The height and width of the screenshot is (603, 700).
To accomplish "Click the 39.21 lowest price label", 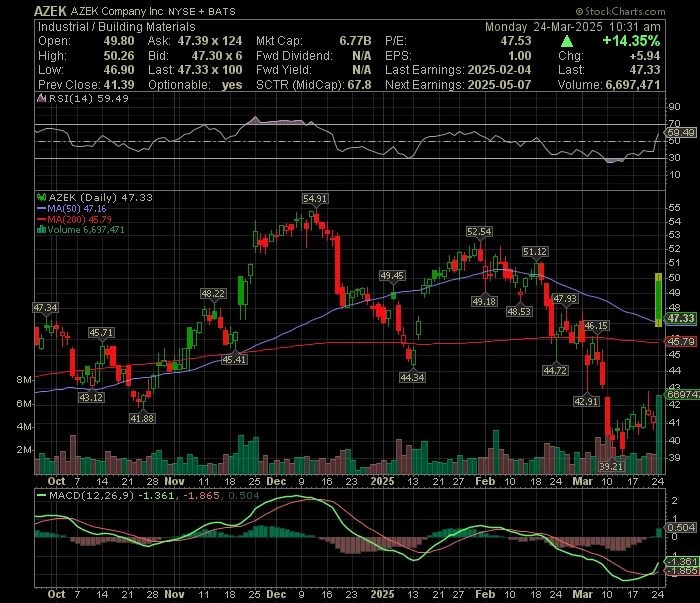I will point(611,466).
